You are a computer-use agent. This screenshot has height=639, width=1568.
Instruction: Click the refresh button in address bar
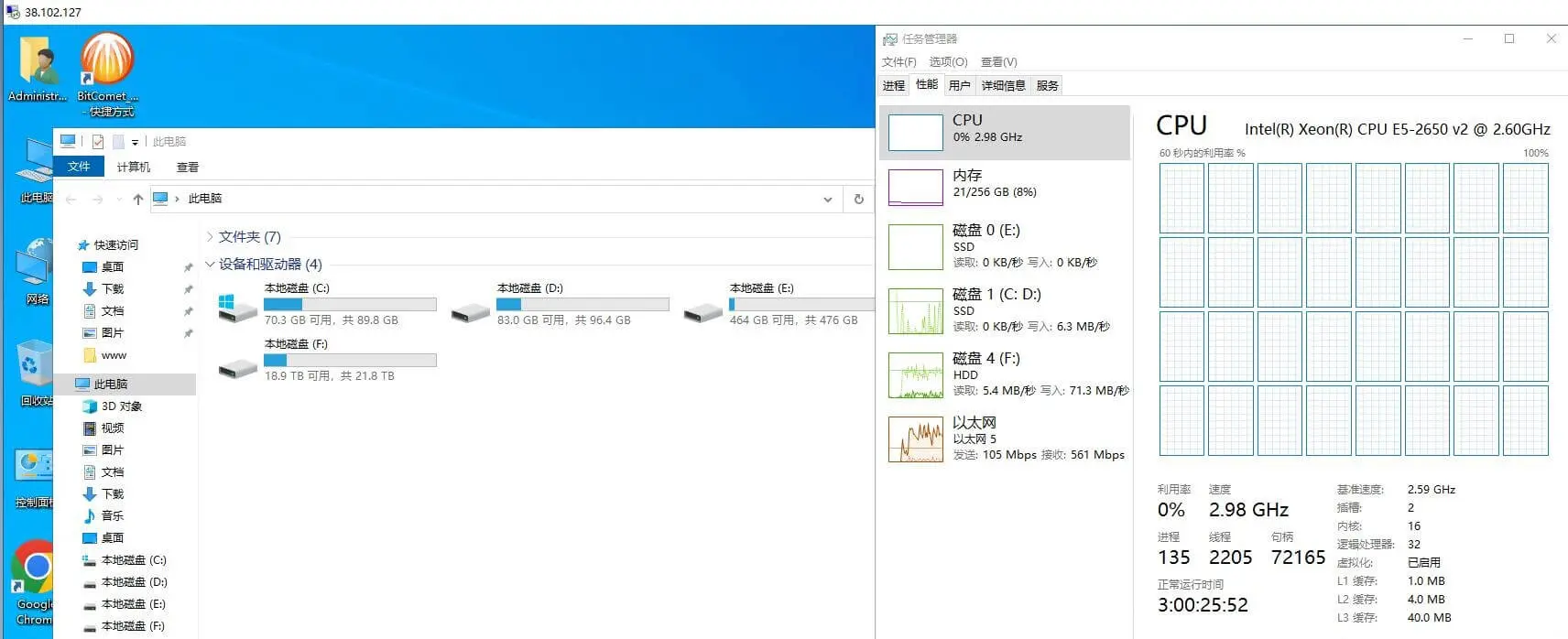858,199
